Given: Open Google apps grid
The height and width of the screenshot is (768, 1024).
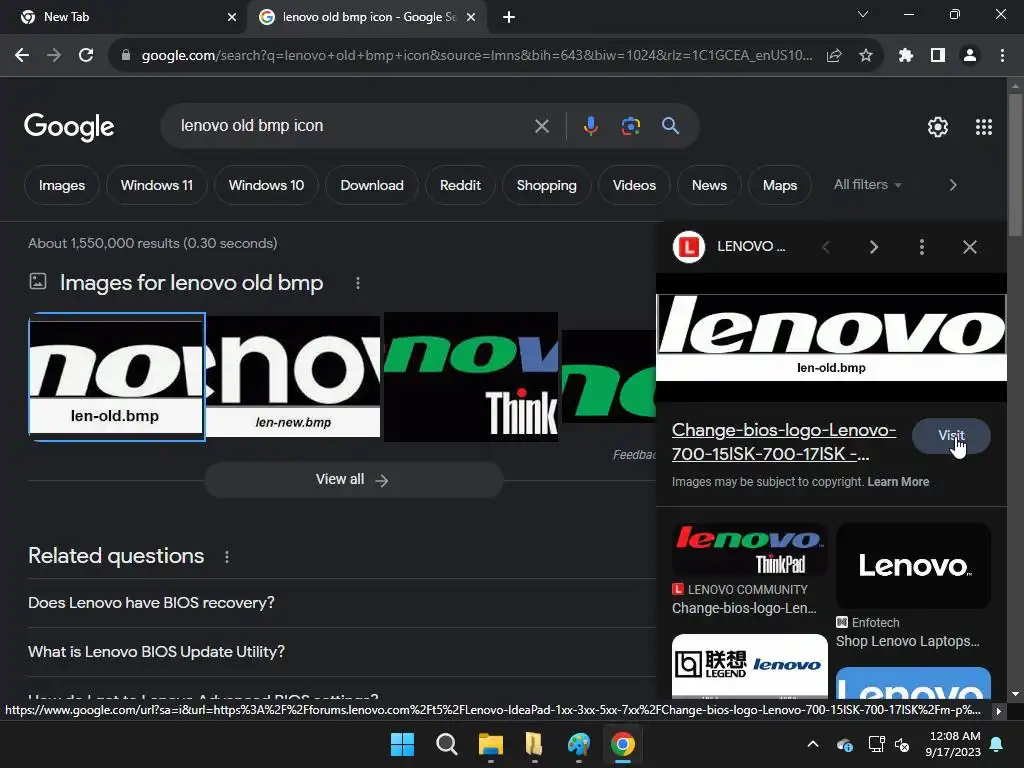Looking at the screenshot, I should tap(984, 127).
